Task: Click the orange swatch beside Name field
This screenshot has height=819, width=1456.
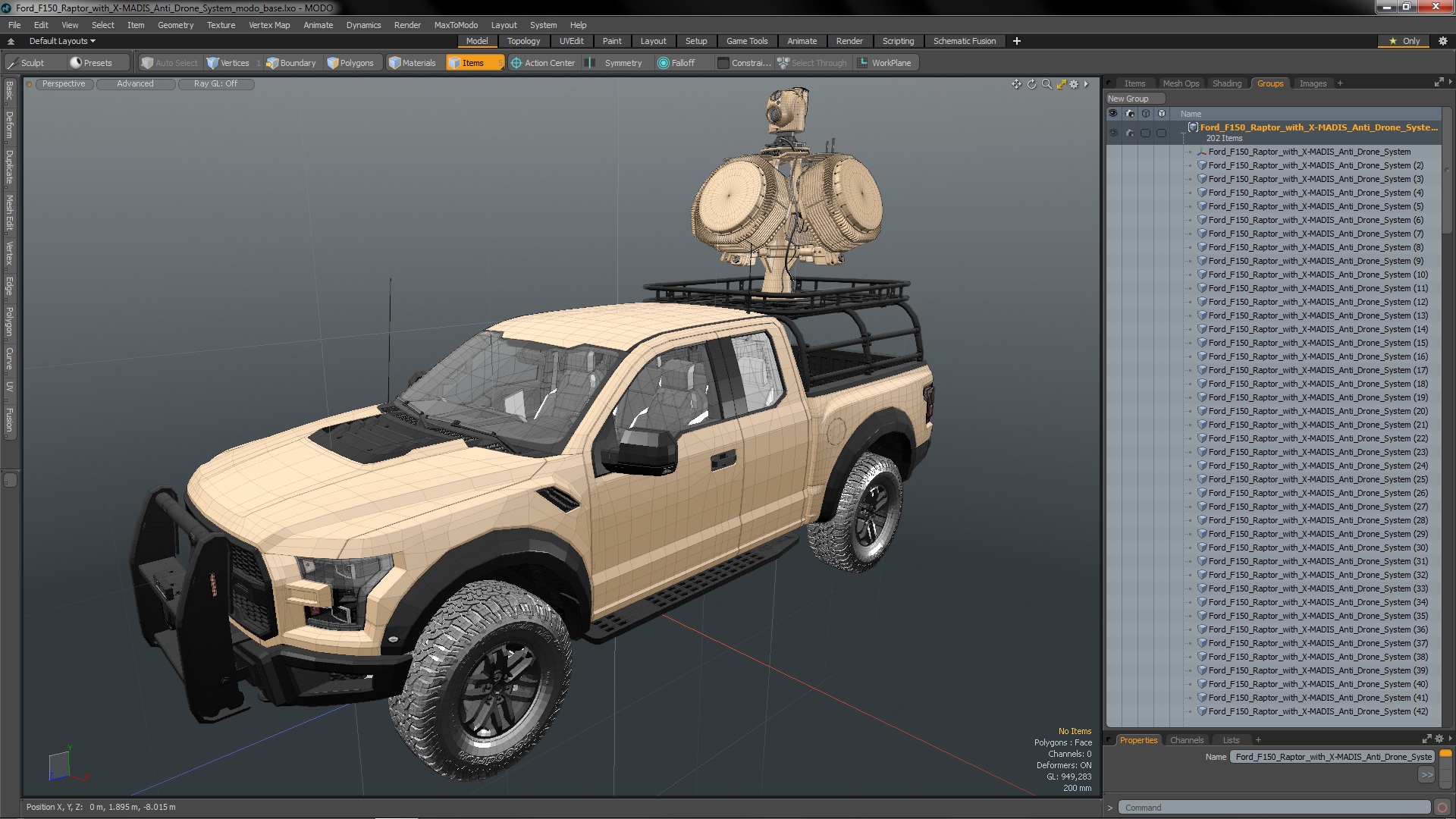Action: 1445,754
